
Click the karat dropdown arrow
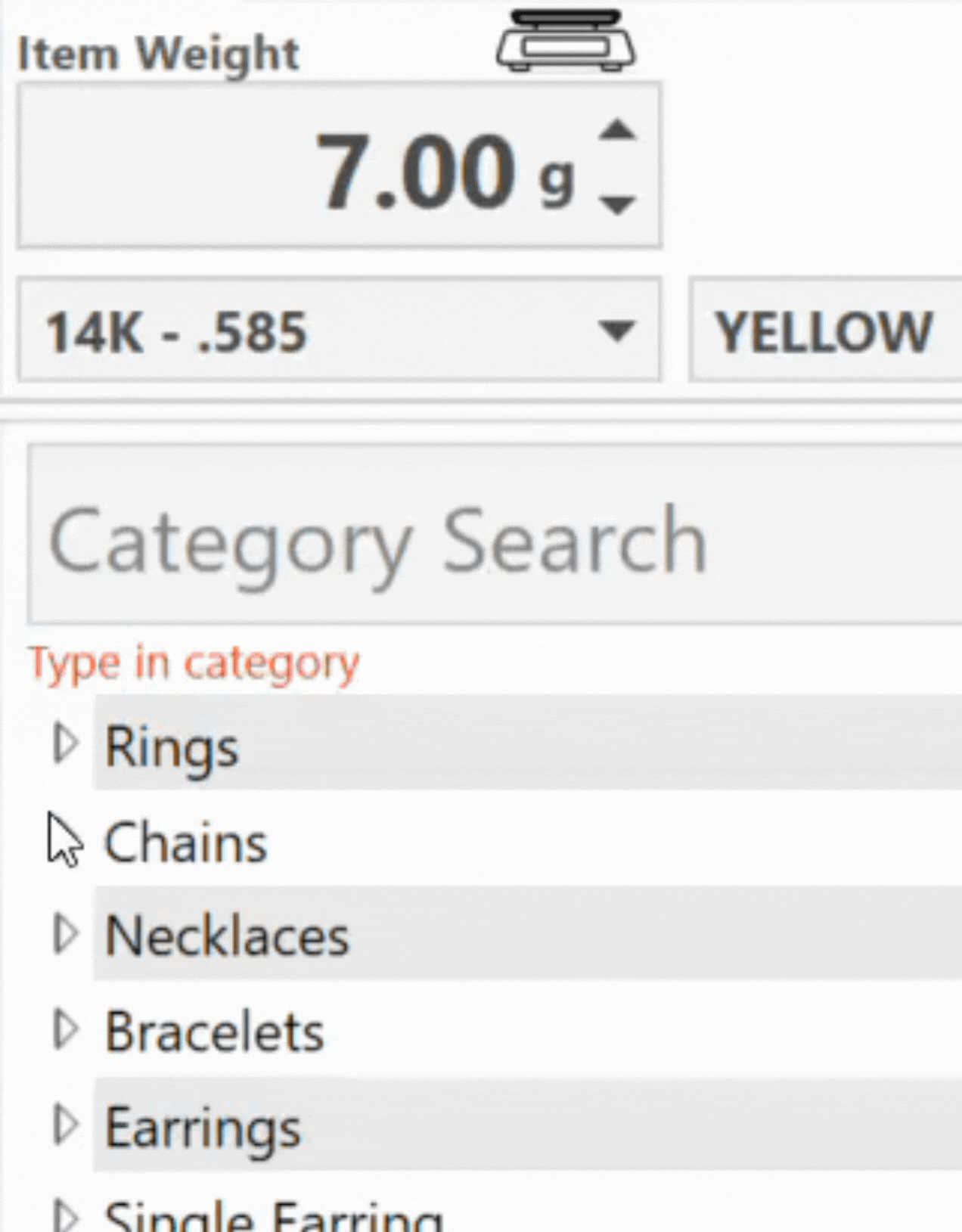(616, 330)
